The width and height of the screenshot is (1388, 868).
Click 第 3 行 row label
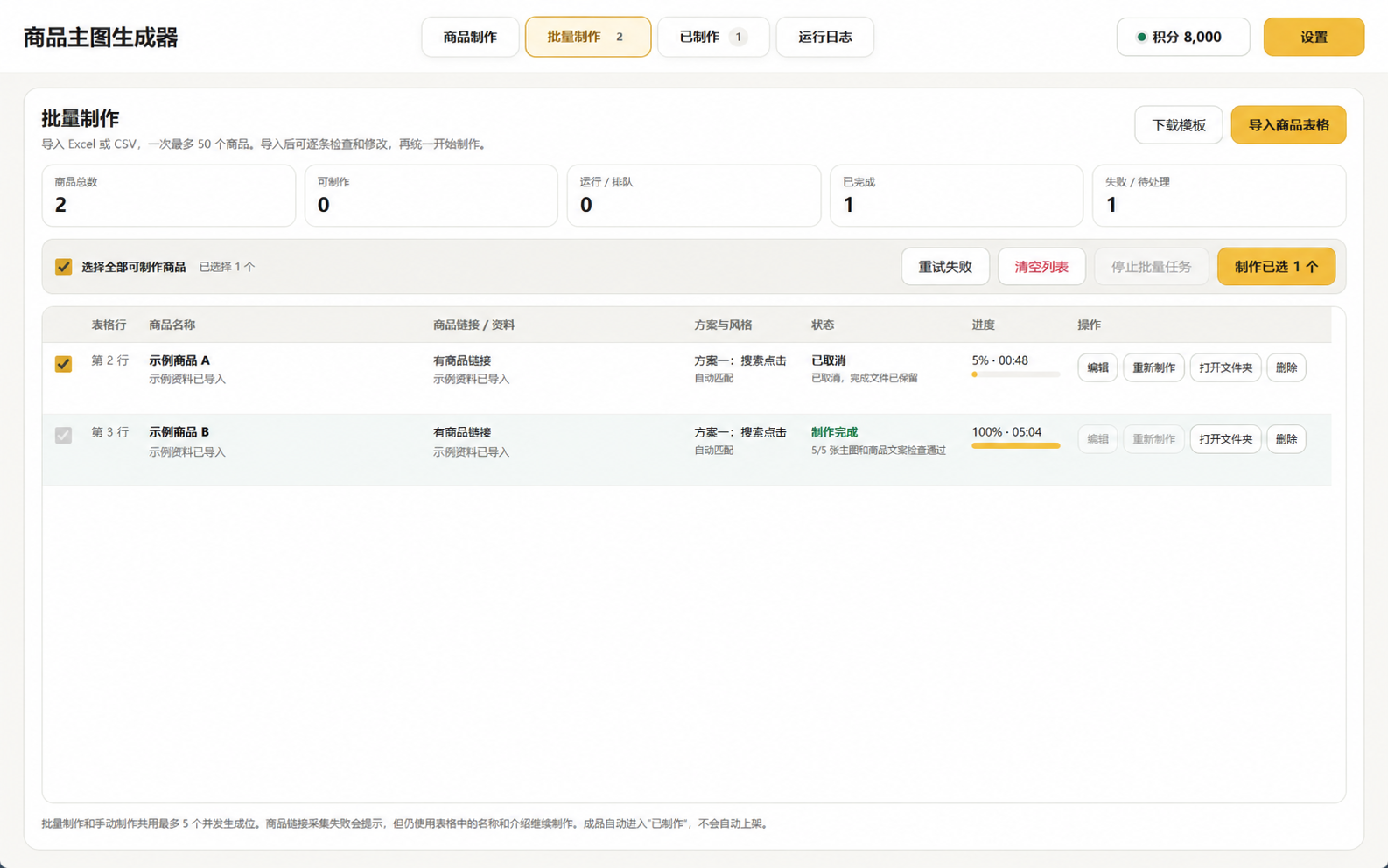point(109,432)
